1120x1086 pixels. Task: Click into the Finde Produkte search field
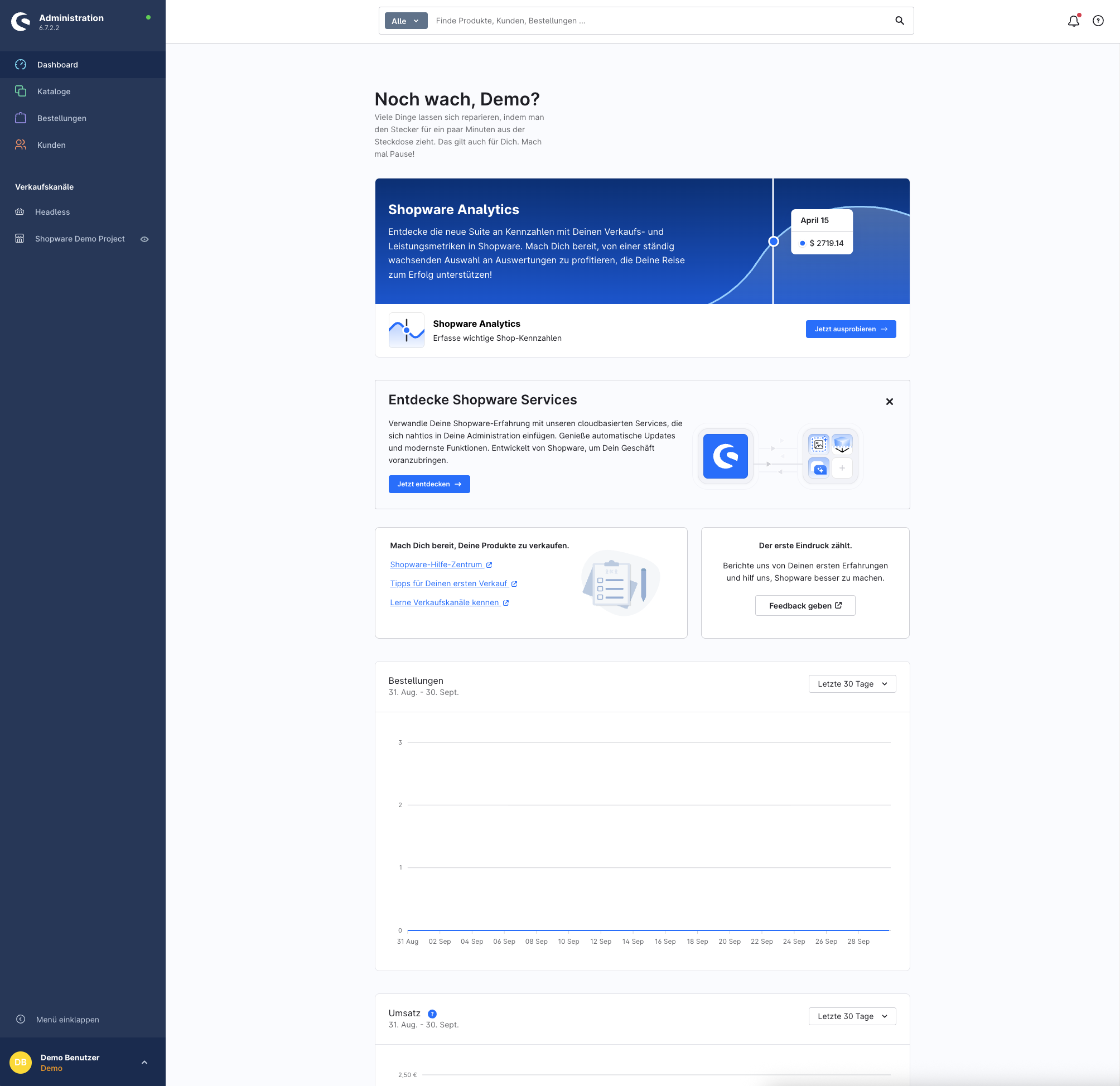click(x=657, y=21)
